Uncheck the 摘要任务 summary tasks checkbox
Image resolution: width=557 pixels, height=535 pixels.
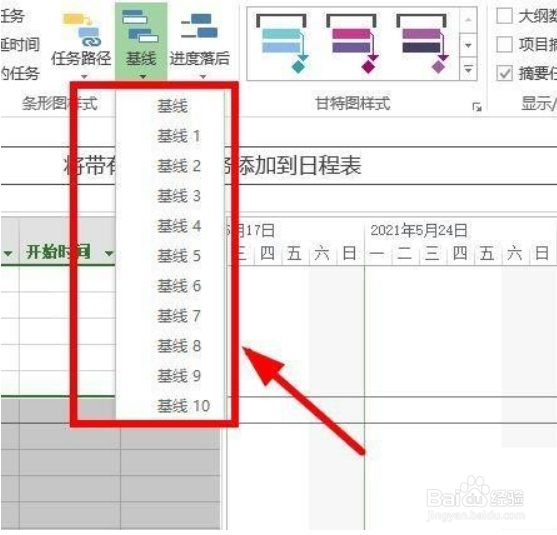click(x=504, y=74)
